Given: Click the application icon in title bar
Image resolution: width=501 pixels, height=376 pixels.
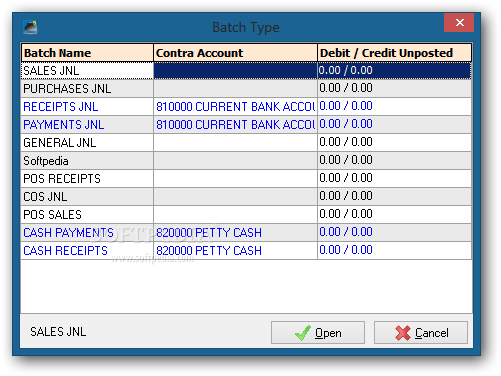Looking at the screenshot, I should pyautogui.click(x=30, y=27).
